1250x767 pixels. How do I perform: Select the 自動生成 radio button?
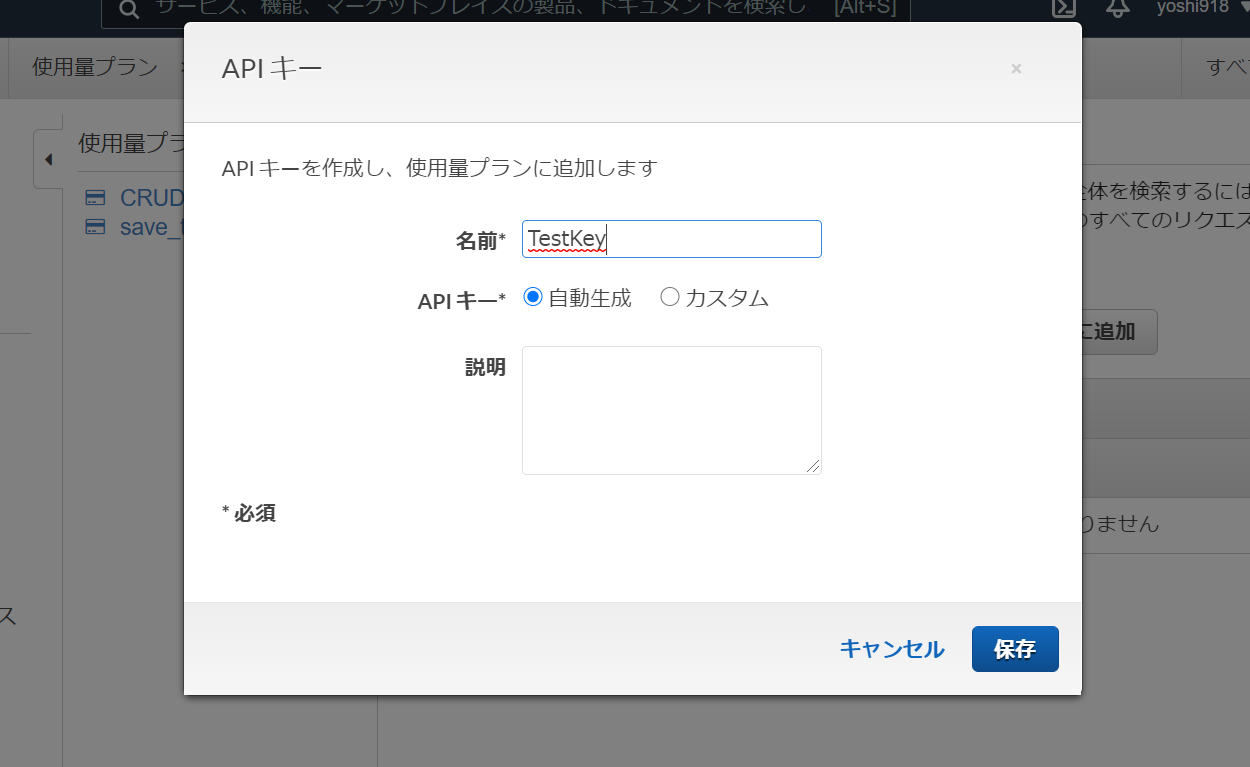pyautogui.click(x=533, y=296)
